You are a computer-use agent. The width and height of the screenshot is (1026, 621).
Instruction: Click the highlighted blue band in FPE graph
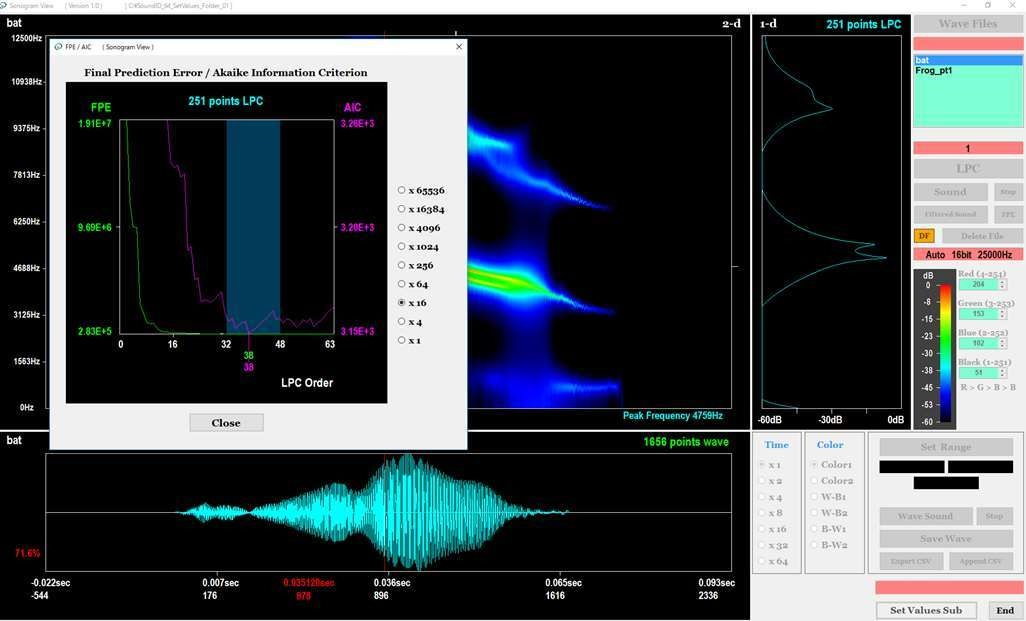(253, 226)
